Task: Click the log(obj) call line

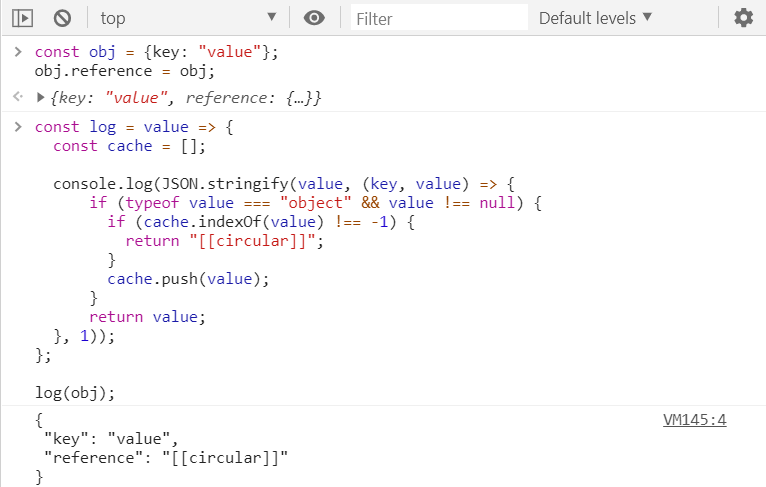Action: [x=75, y=392]
